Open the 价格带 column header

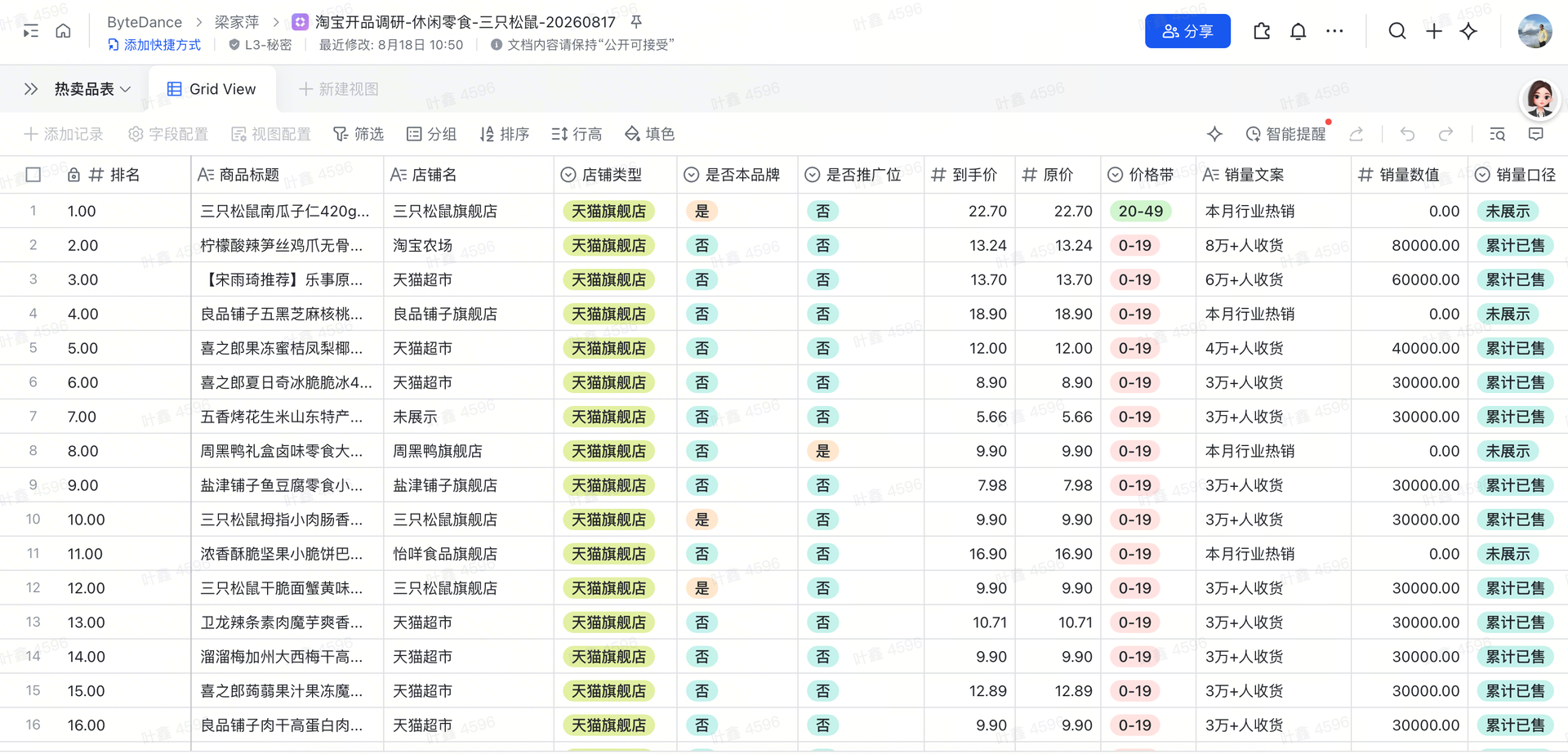point(1147,175)
